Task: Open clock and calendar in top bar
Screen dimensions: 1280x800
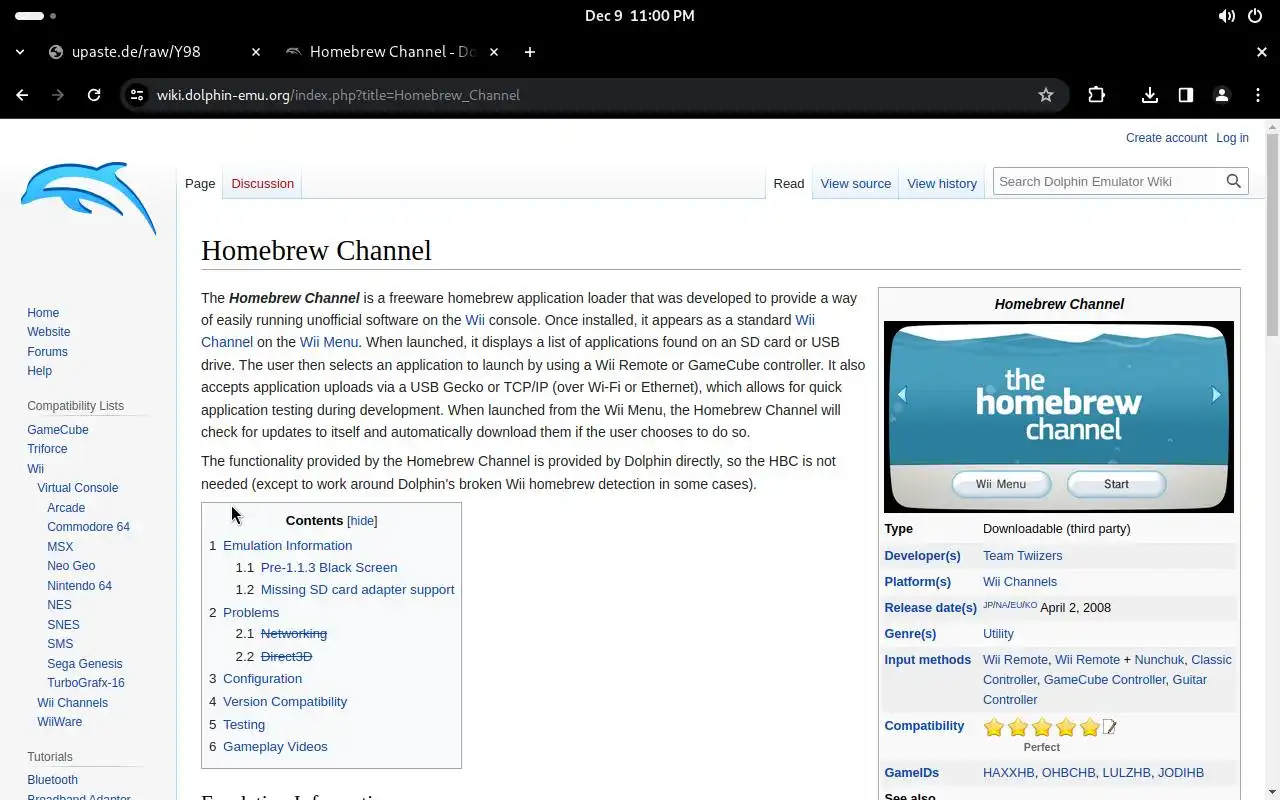Action: tap(640, 16)
